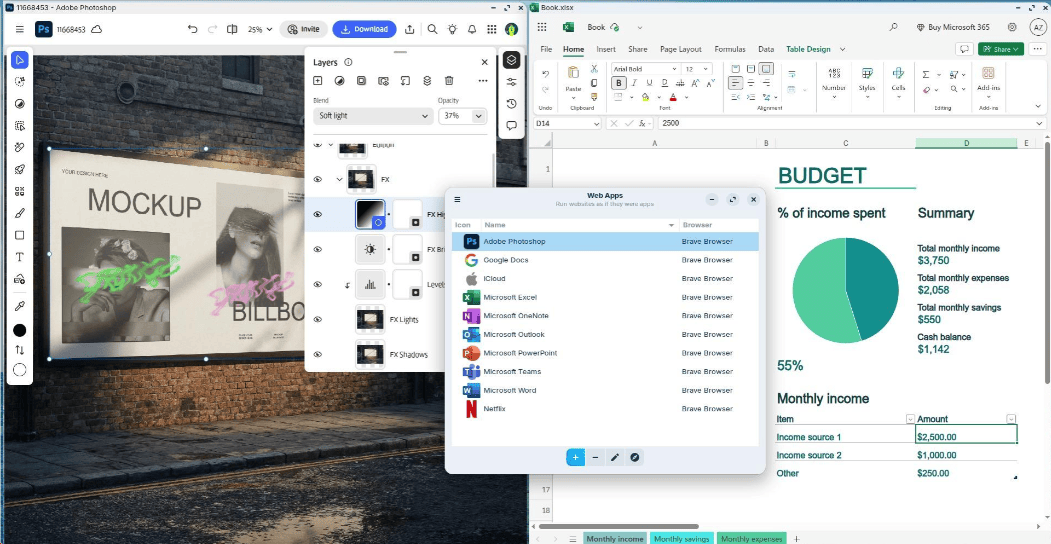
Task: Click the delete layer trash icon
Action: click(x=449, y=81)
